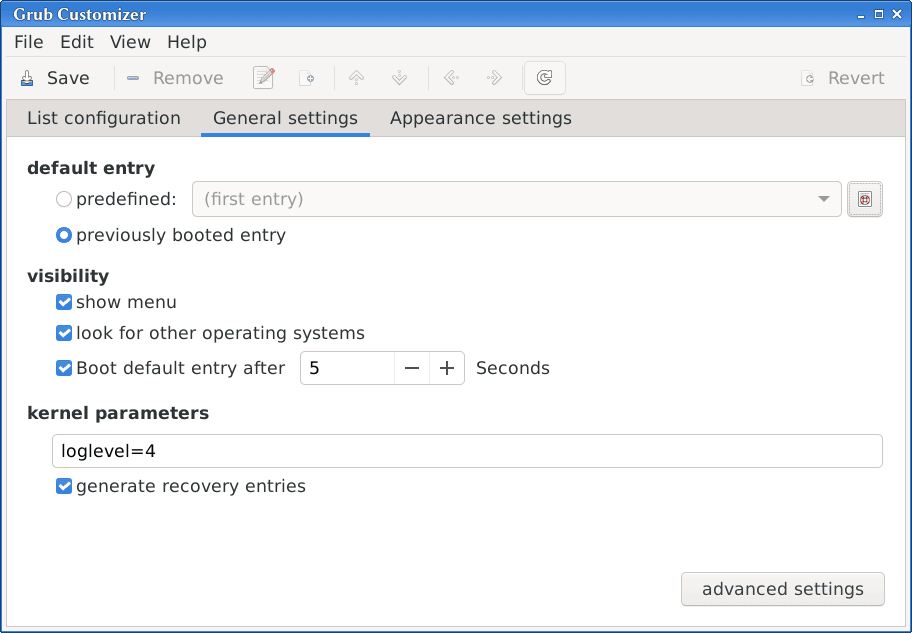Click the reload configuration icon

[544, 78]
